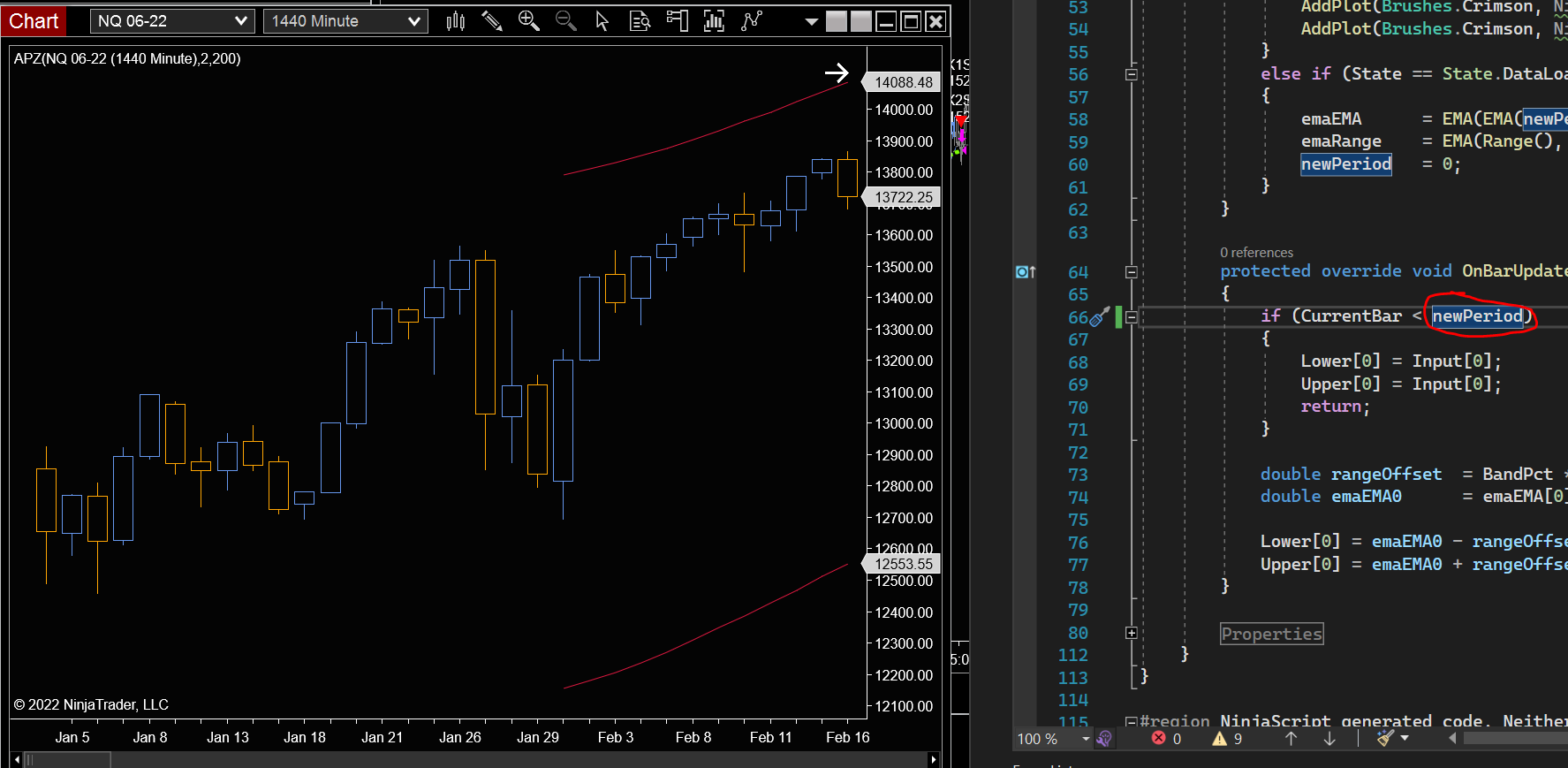Click the APZ indicator label on the chart
1568x768 pixels.
[x=127, y=59]
